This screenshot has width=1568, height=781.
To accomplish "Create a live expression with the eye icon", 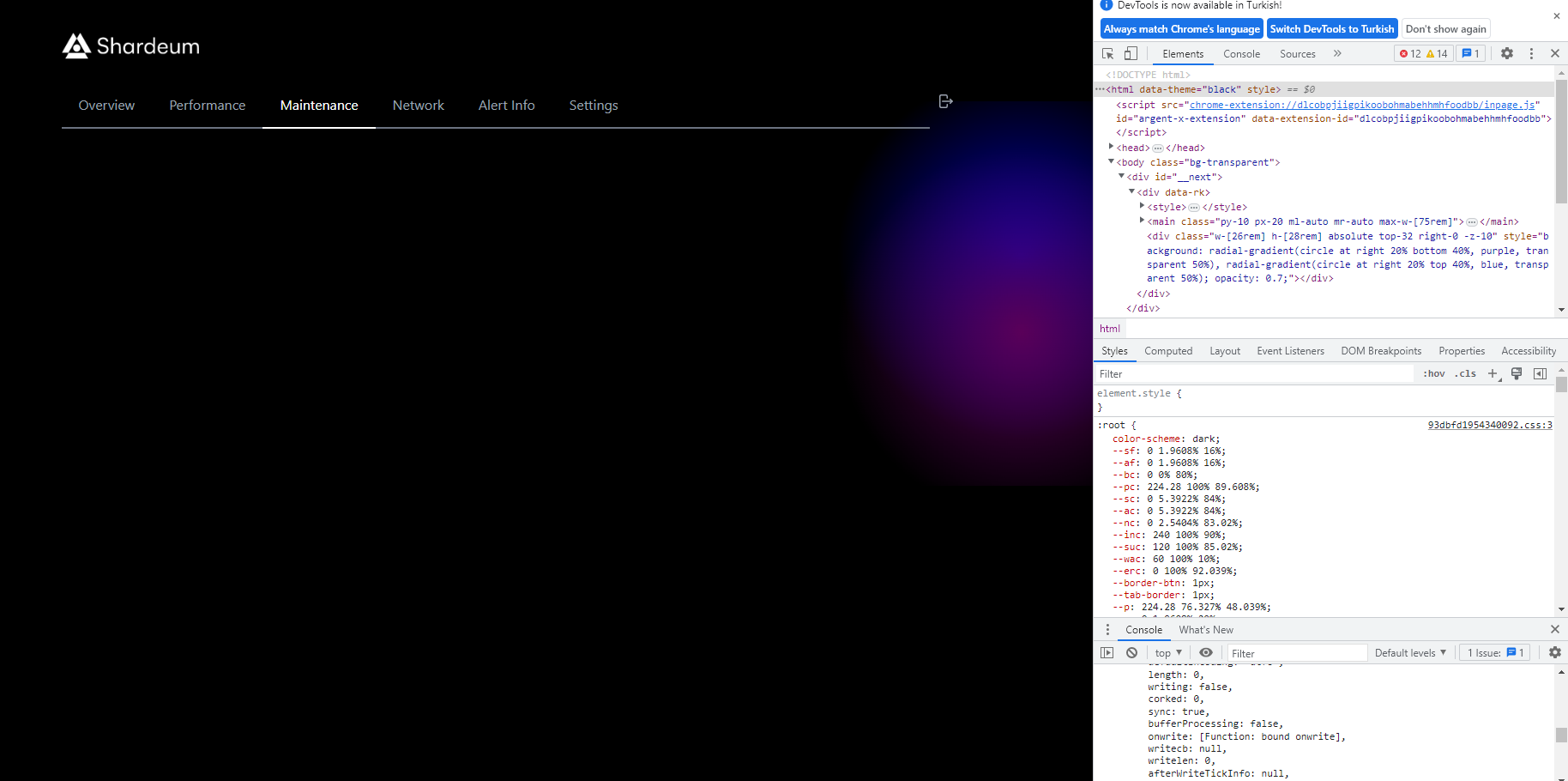I will click(1206, 652).
